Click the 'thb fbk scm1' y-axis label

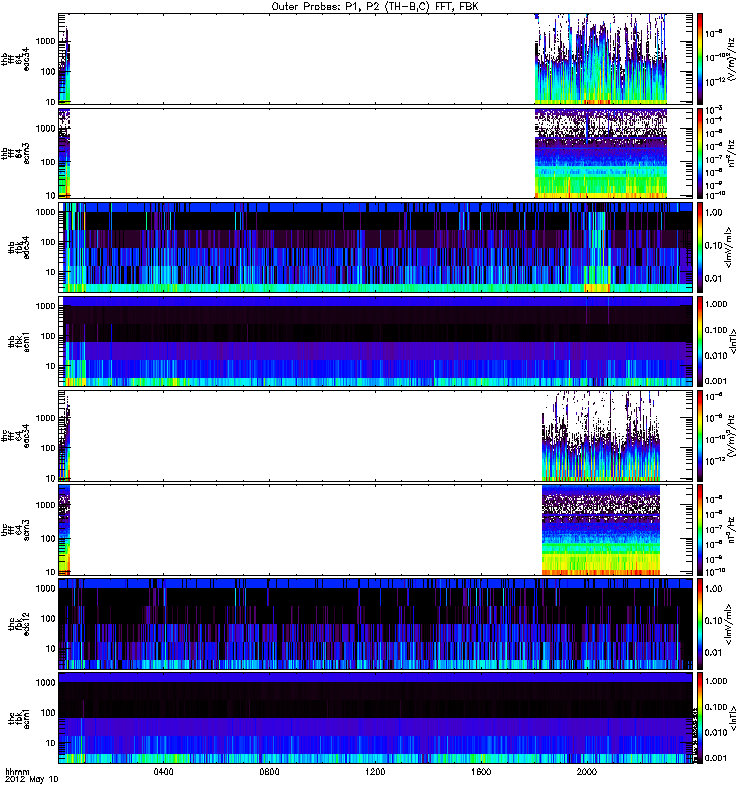tap(19, 341)
